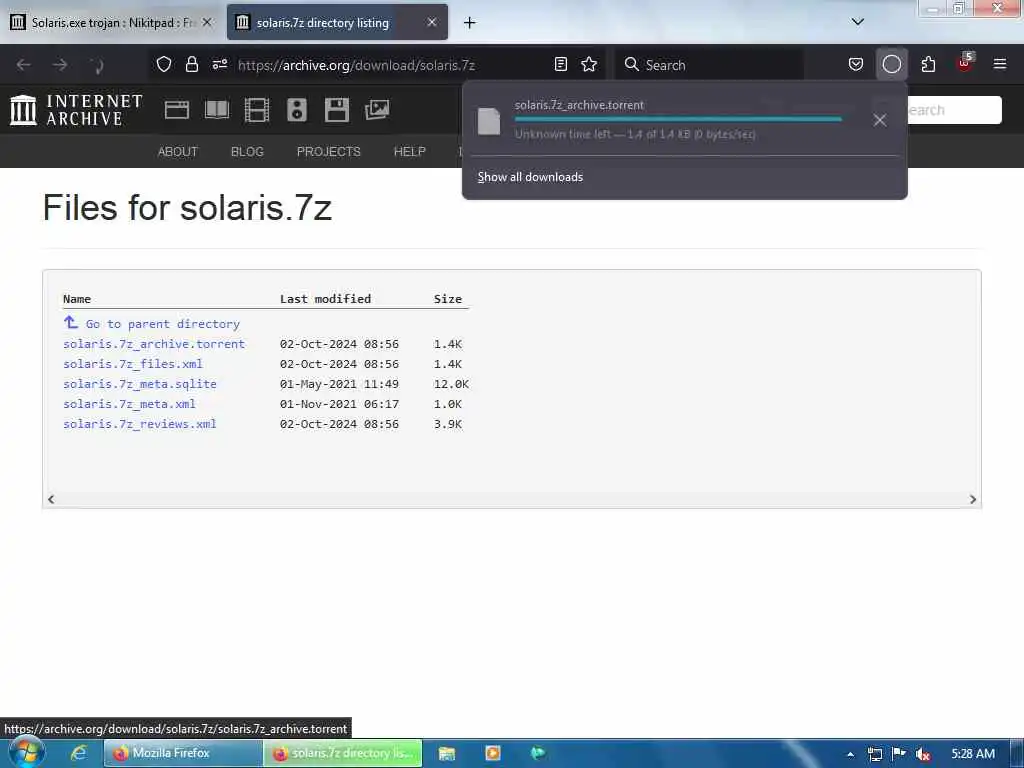
Task: Click the download progress bar
Action: click(678, 120)
